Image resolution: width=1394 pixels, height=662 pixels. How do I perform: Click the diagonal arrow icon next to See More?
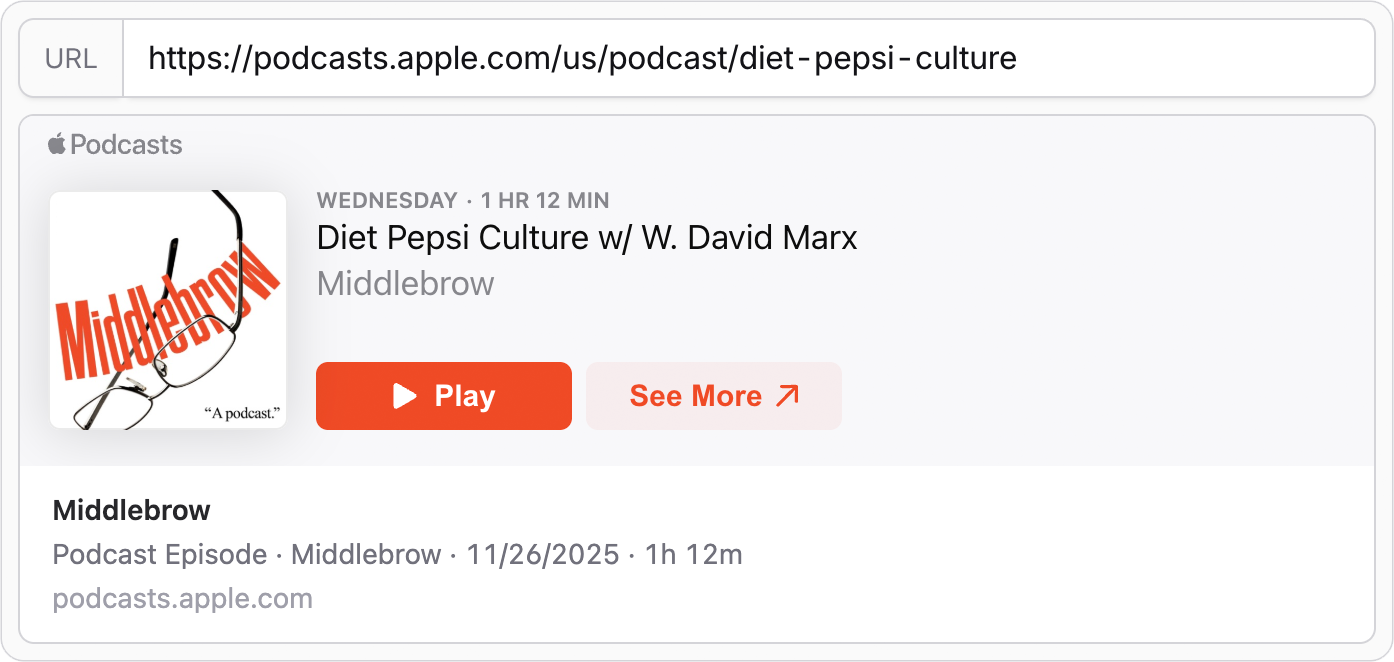click(789, 394)
